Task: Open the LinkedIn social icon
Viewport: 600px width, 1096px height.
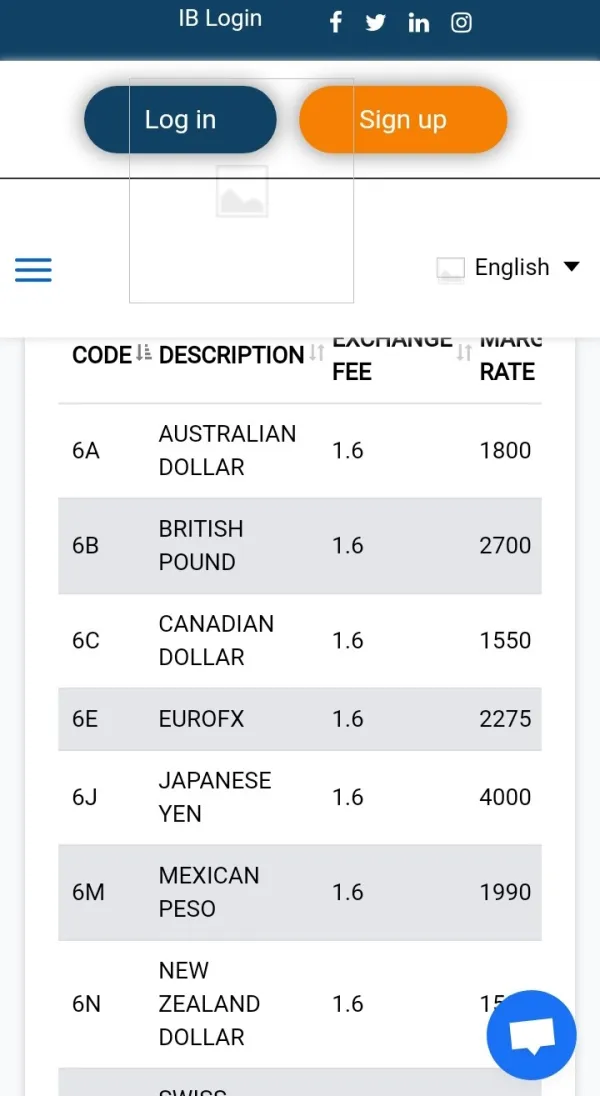Action: coord(419,23)
